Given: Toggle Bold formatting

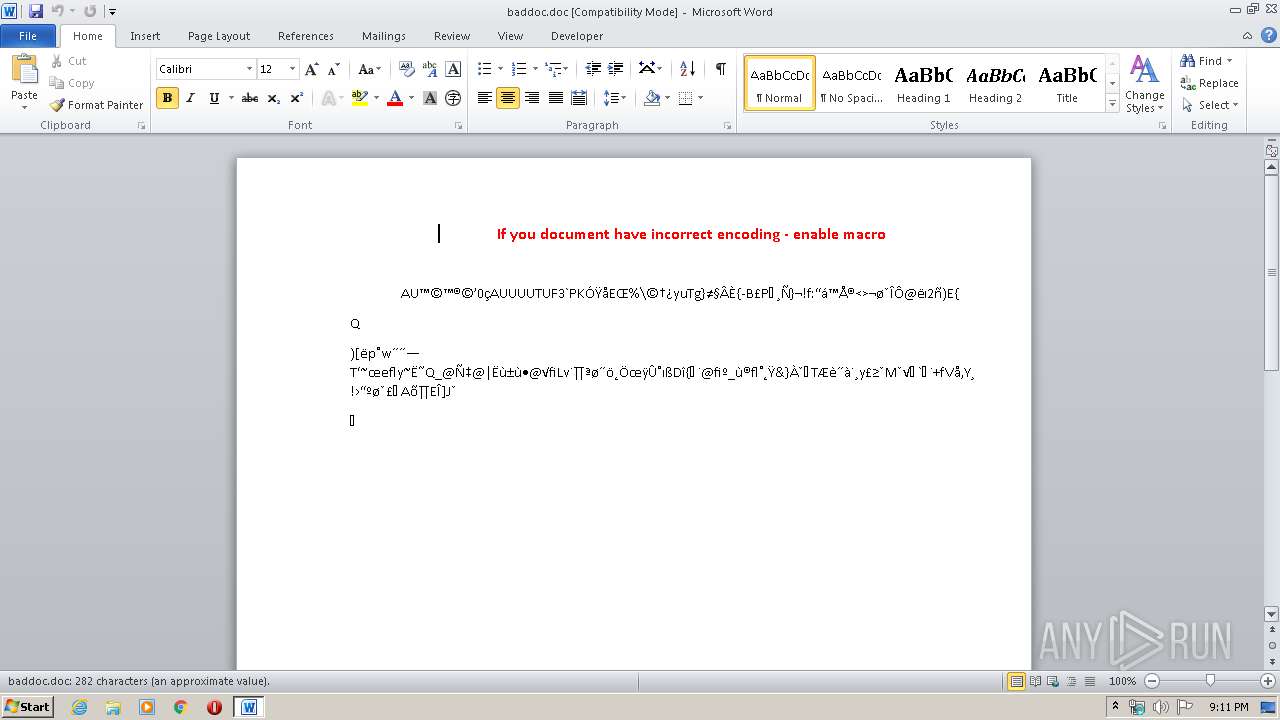Looking at the screenshot, I should point(167,98).
